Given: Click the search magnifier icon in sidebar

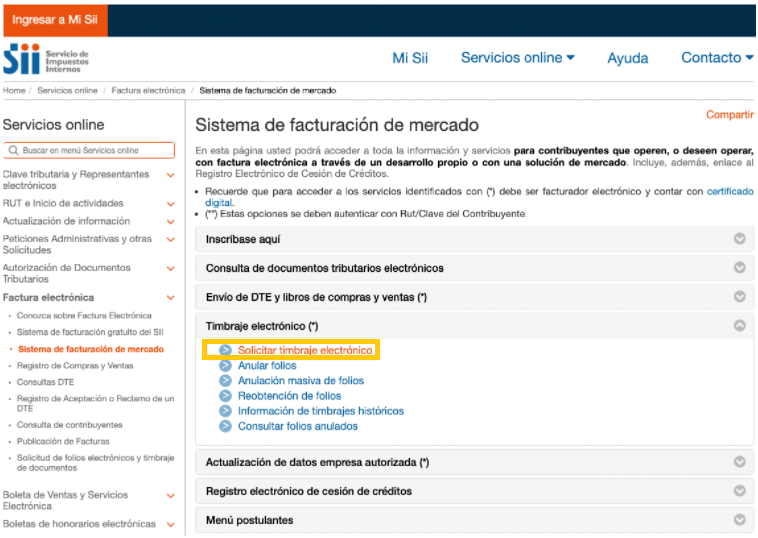Looking at the screenshot, I should (x=14, y=150).
